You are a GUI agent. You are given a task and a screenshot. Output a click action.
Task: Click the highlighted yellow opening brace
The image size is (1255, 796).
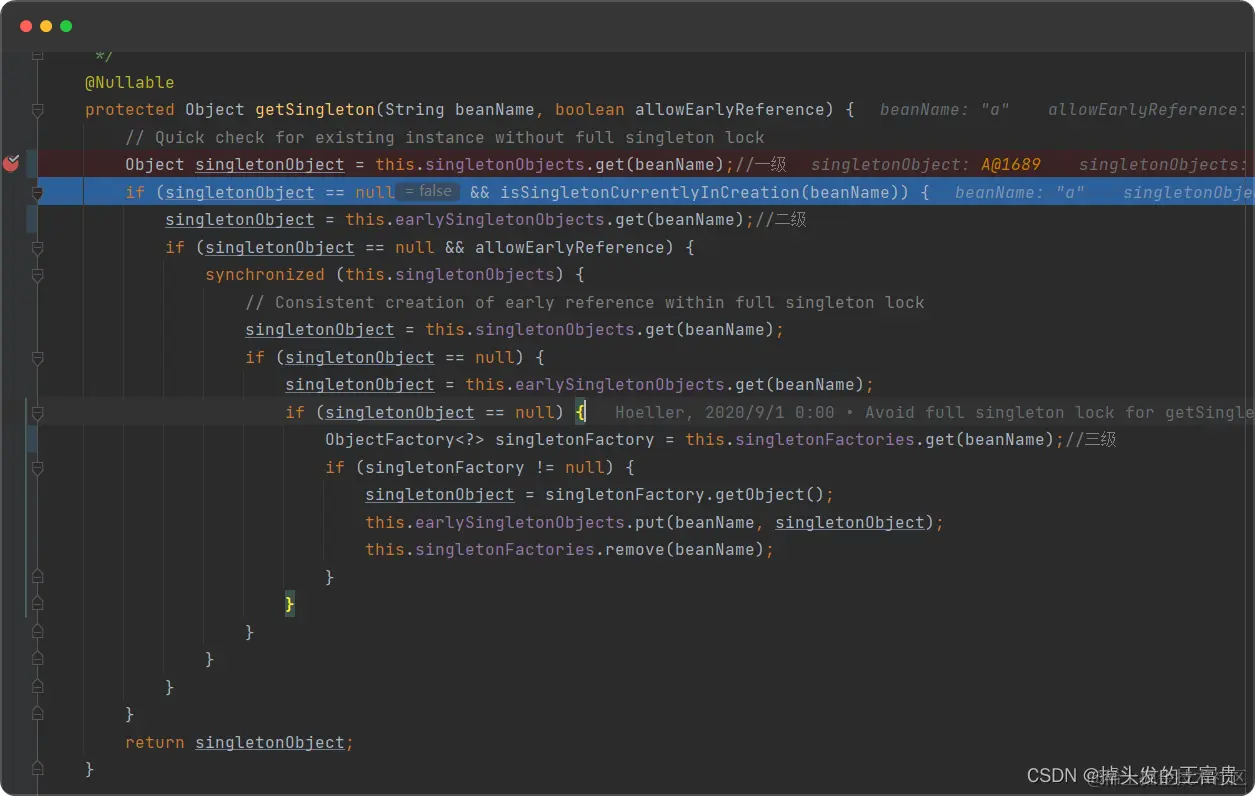pos(580,412)
